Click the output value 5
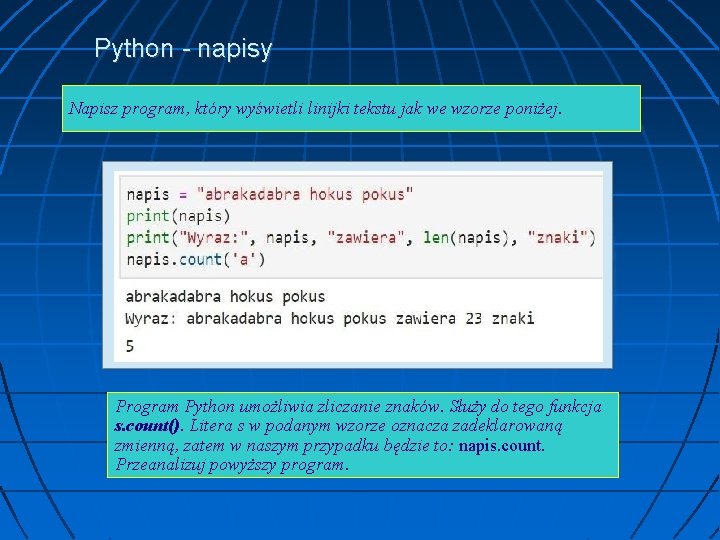The height and width of the screenshot is (540, 720). coord(130,346)
